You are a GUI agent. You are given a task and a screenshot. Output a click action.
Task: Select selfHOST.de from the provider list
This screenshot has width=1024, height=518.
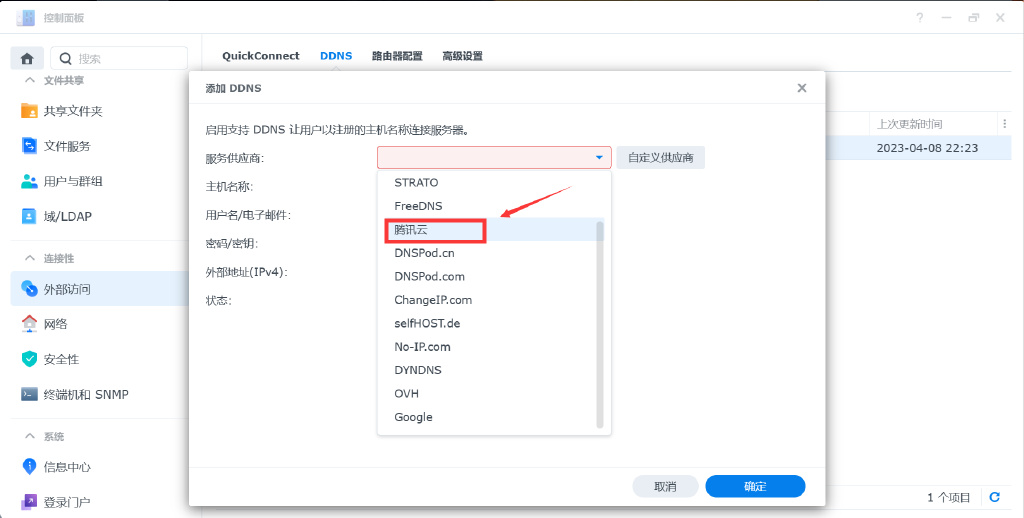[x=490, y=323]
